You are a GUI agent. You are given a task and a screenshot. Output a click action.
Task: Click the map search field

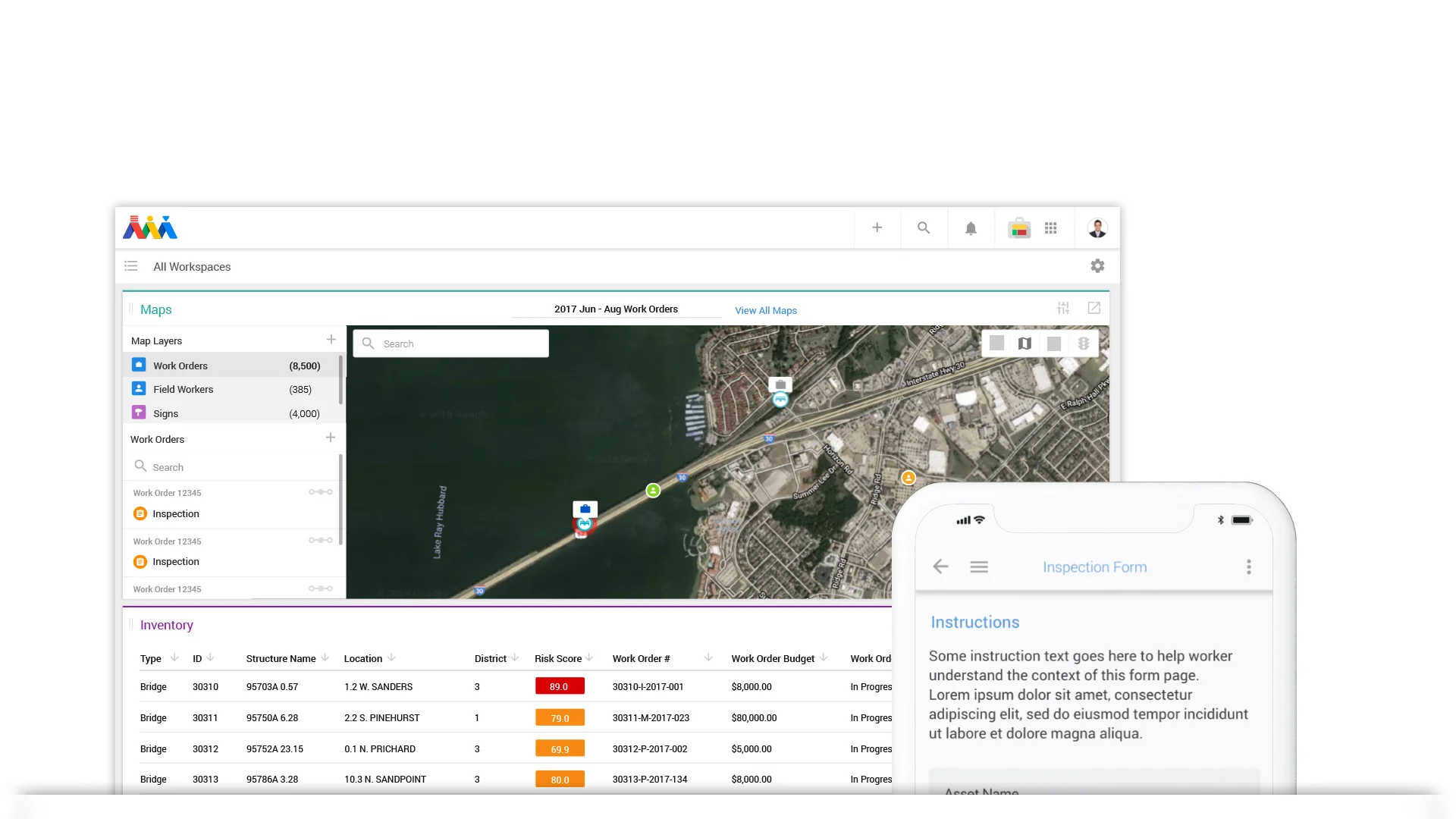tap(451, 344)
